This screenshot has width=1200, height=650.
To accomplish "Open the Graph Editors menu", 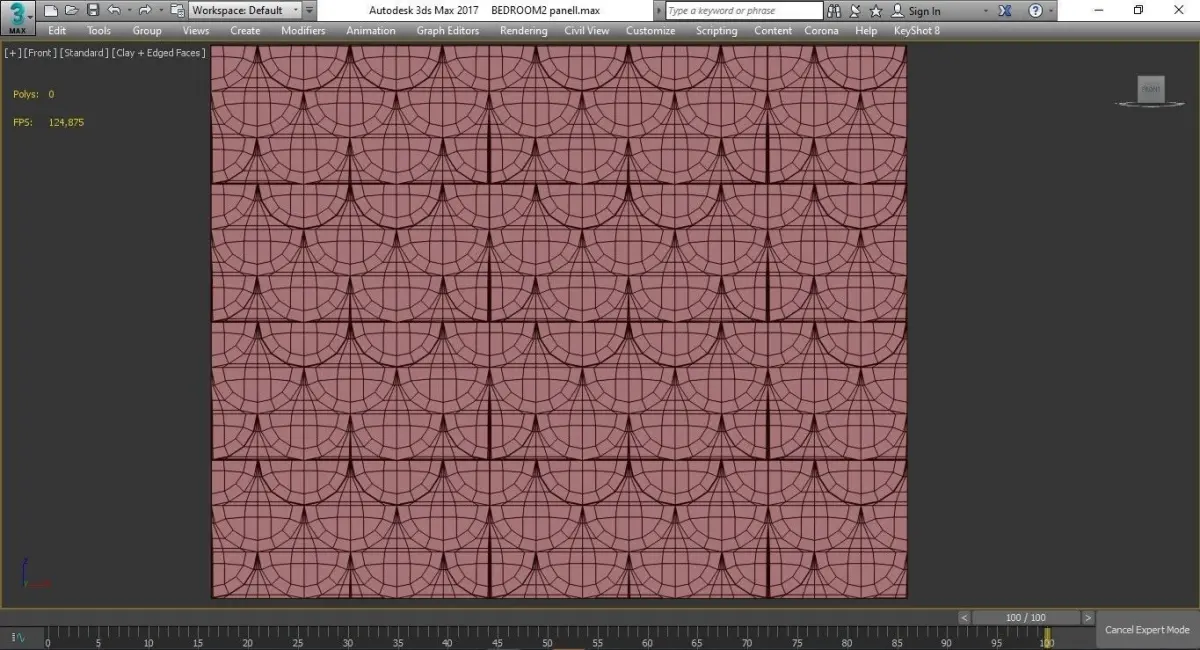I will (x=448, y=31).
